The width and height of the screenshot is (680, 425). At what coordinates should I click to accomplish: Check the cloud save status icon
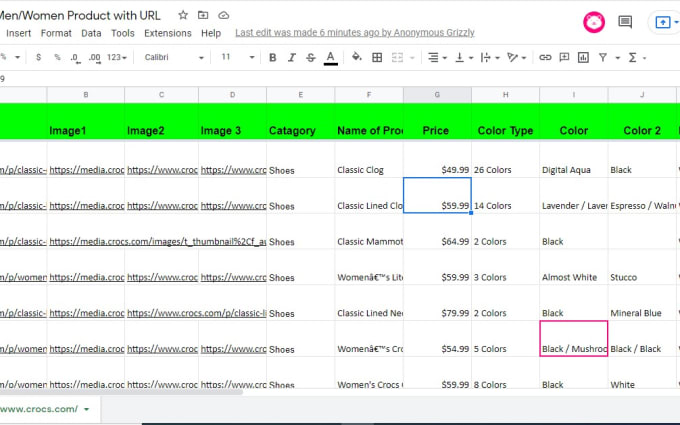tap(223, 15)
